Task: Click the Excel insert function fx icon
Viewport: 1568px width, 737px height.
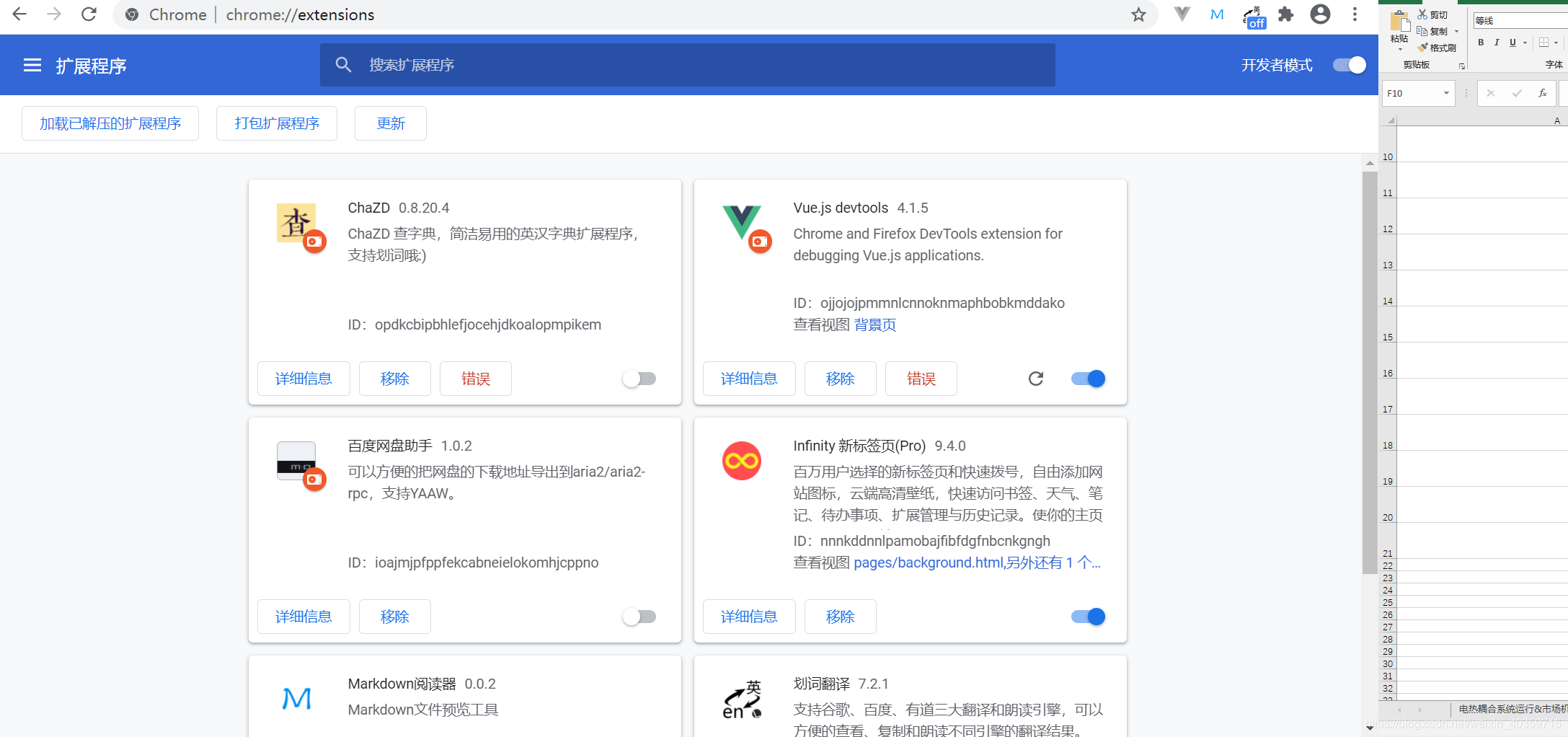Action: point(1543,93)
